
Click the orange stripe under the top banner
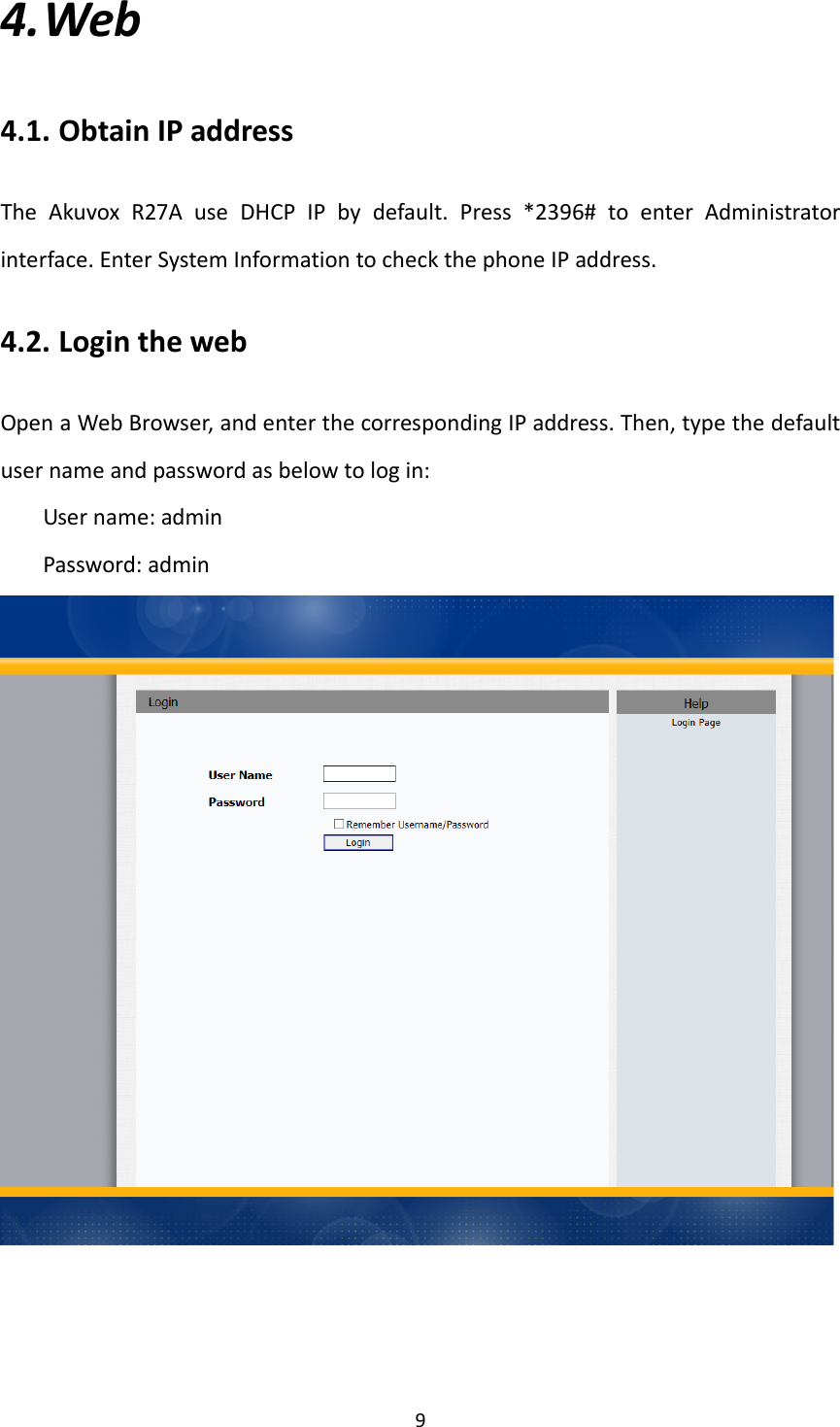418,666
